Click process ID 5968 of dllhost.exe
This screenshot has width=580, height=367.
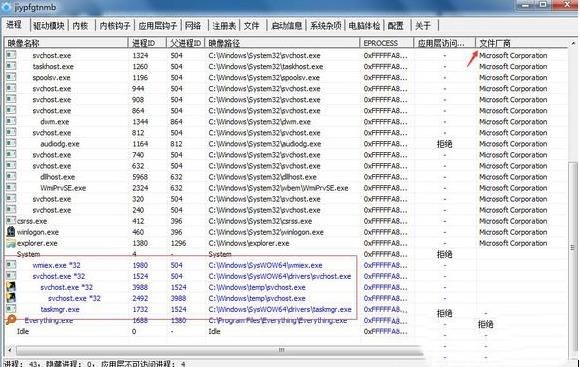[x=140, y=177]
